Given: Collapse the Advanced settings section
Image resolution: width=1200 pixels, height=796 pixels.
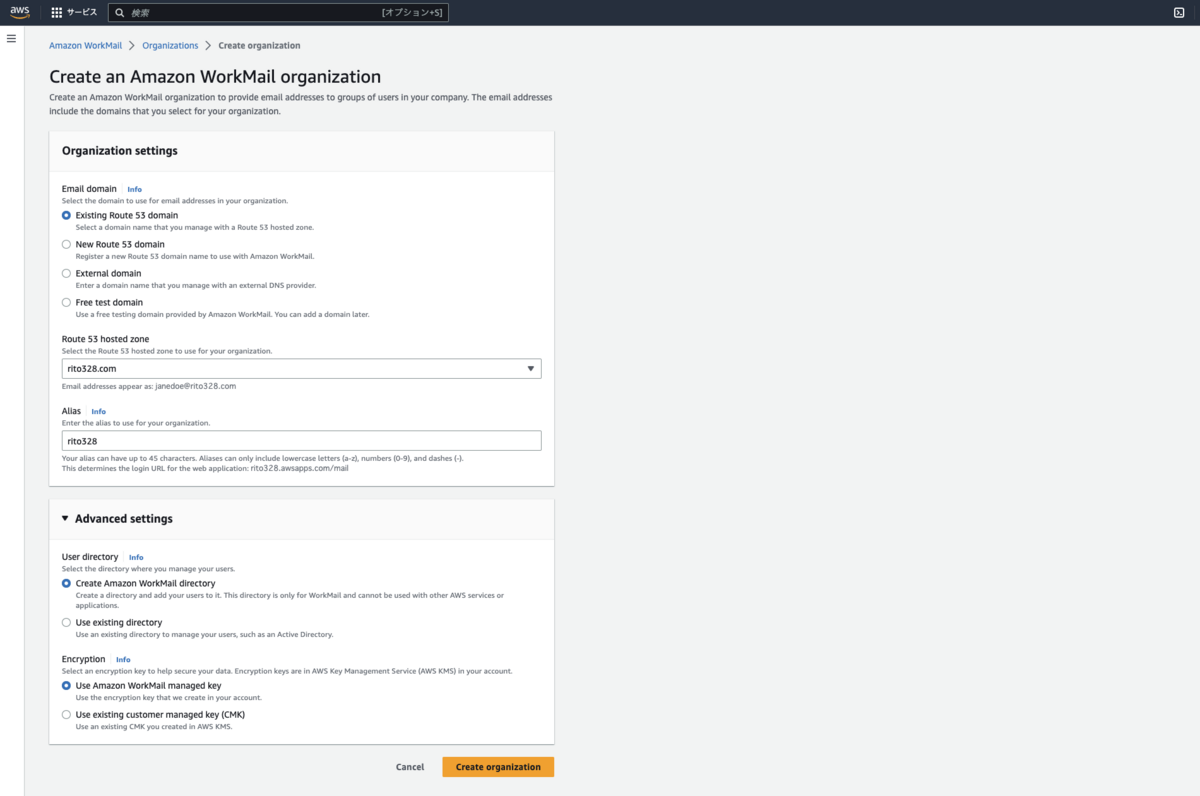Looking at the screenshot, I should pos(65,518).
